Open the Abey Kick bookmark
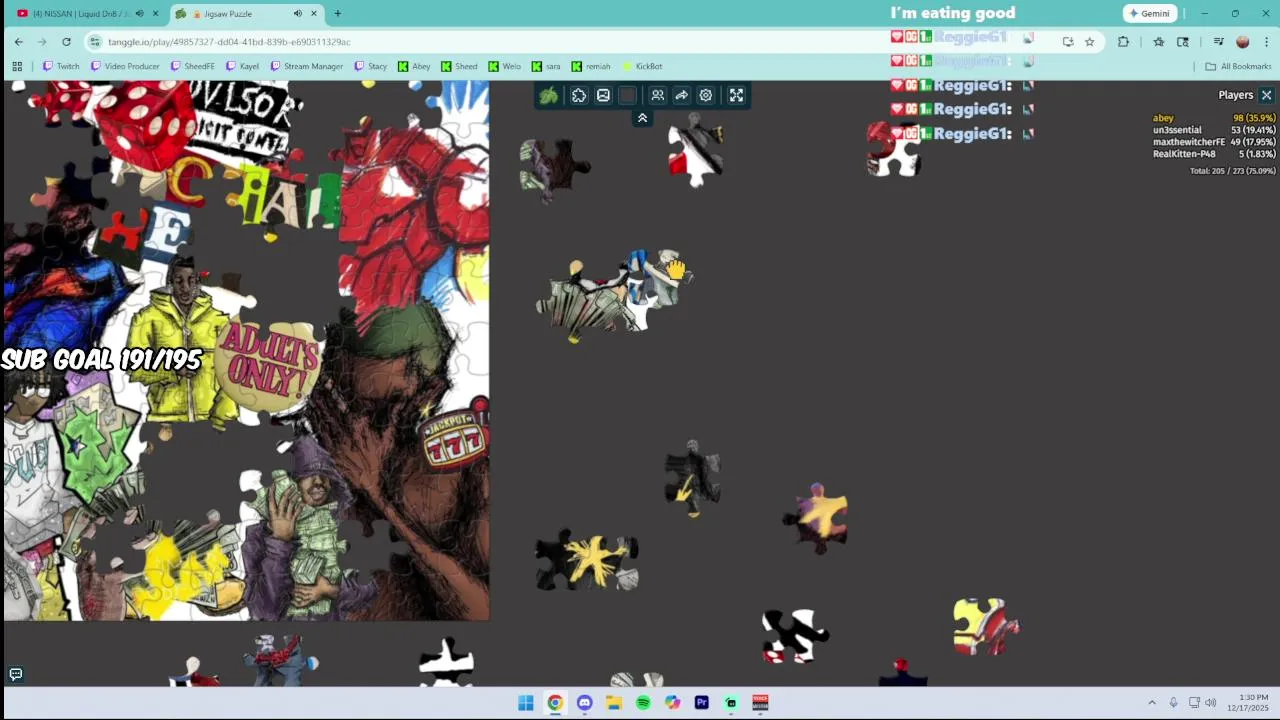The width and height of the screenshot is (1280, 720). 414,66
